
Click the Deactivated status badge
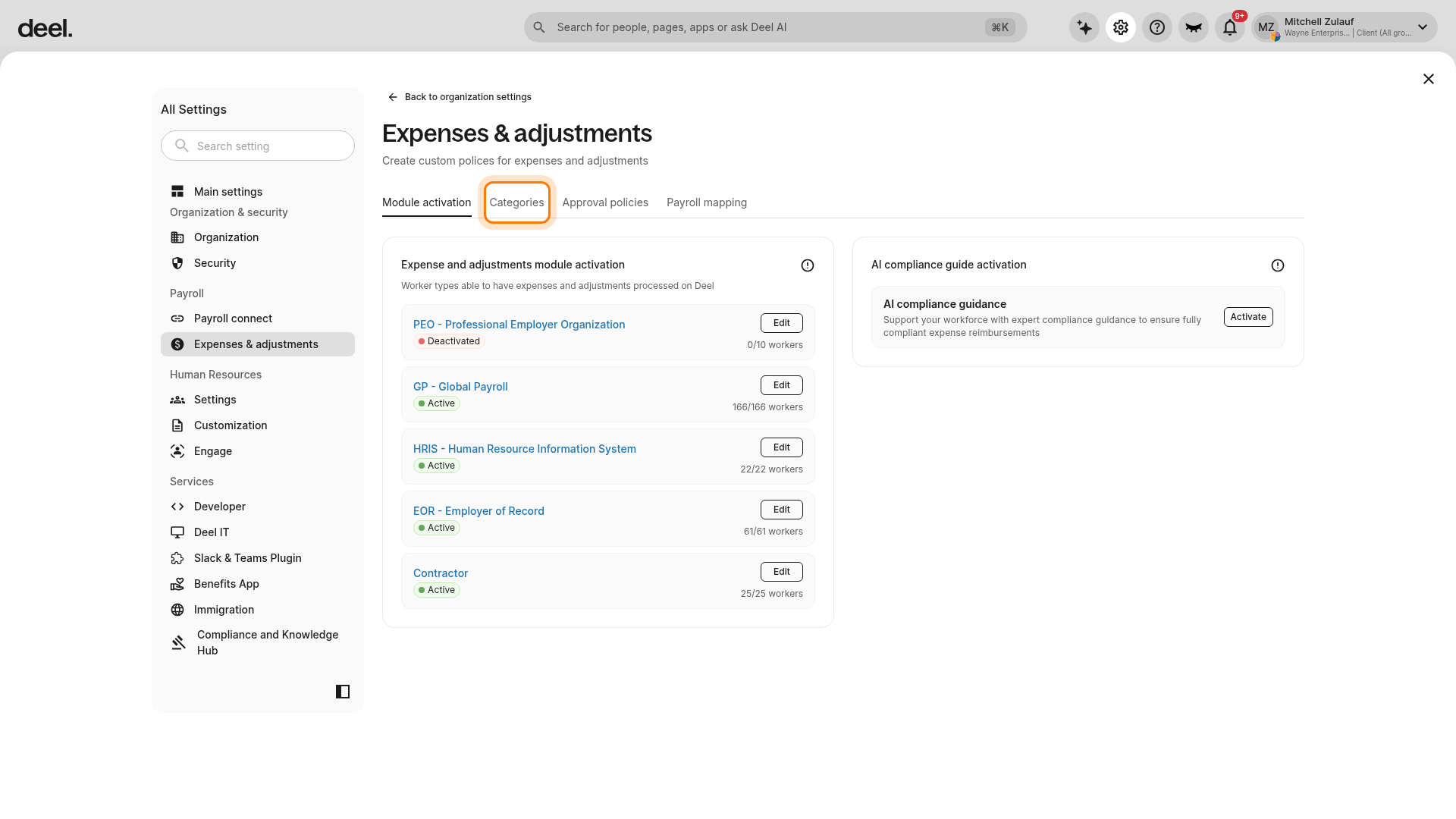tap(449, 341)
